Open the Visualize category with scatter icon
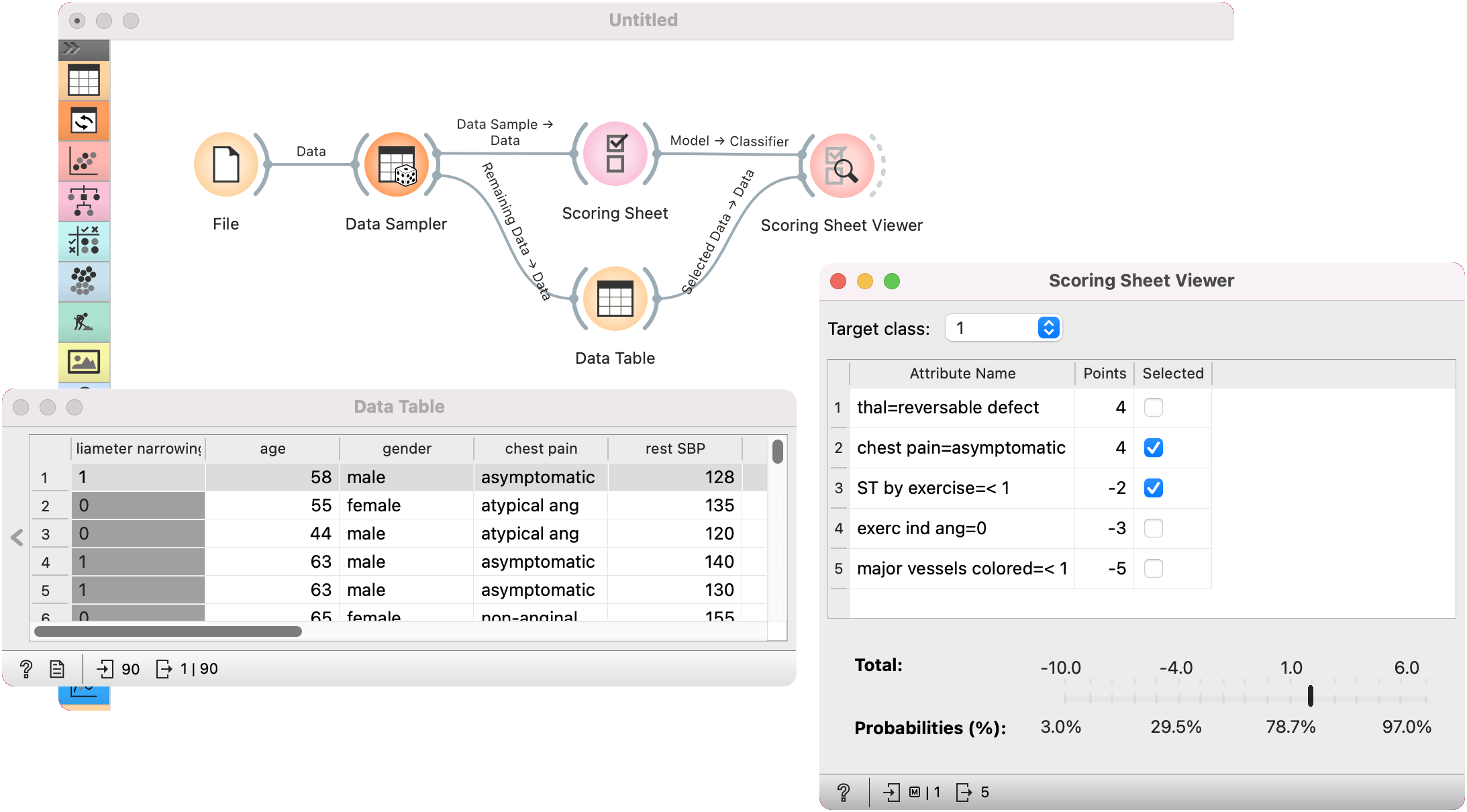 pyautogui.click(x=84, y=162)
